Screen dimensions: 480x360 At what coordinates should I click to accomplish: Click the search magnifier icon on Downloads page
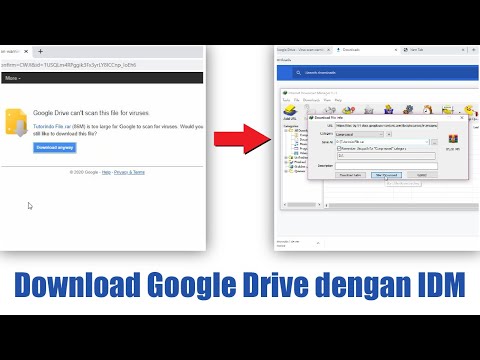pyautogui.click(x=298, y=72)
